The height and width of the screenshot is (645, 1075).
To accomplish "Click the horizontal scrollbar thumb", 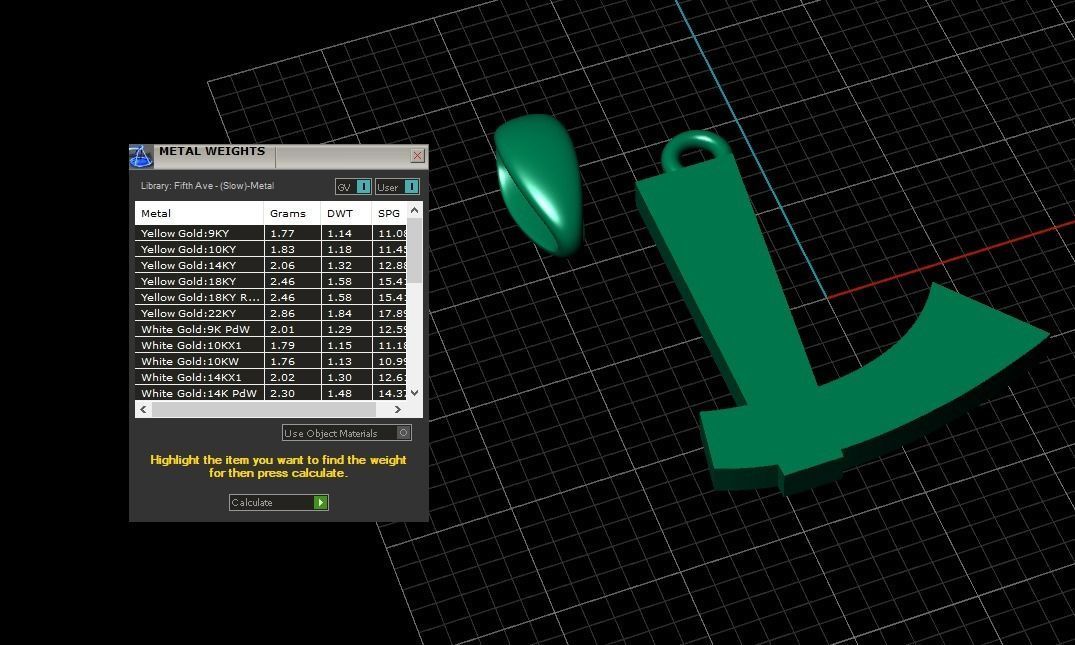I will point(264,409).
